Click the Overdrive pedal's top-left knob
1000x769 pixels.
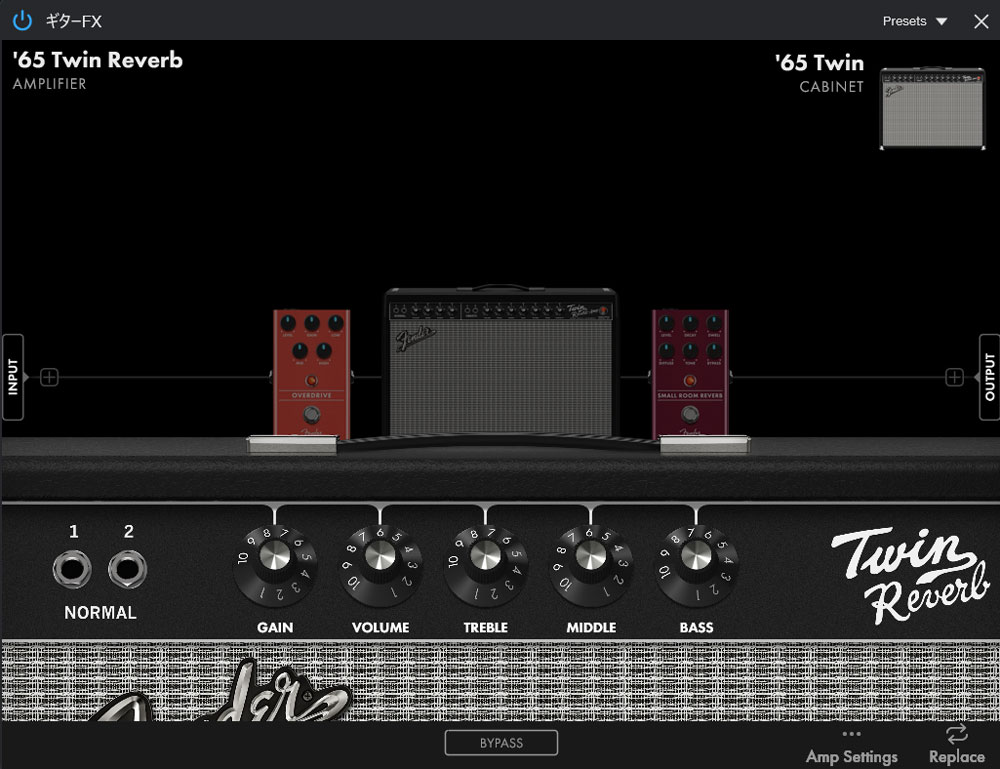(288, 323)
